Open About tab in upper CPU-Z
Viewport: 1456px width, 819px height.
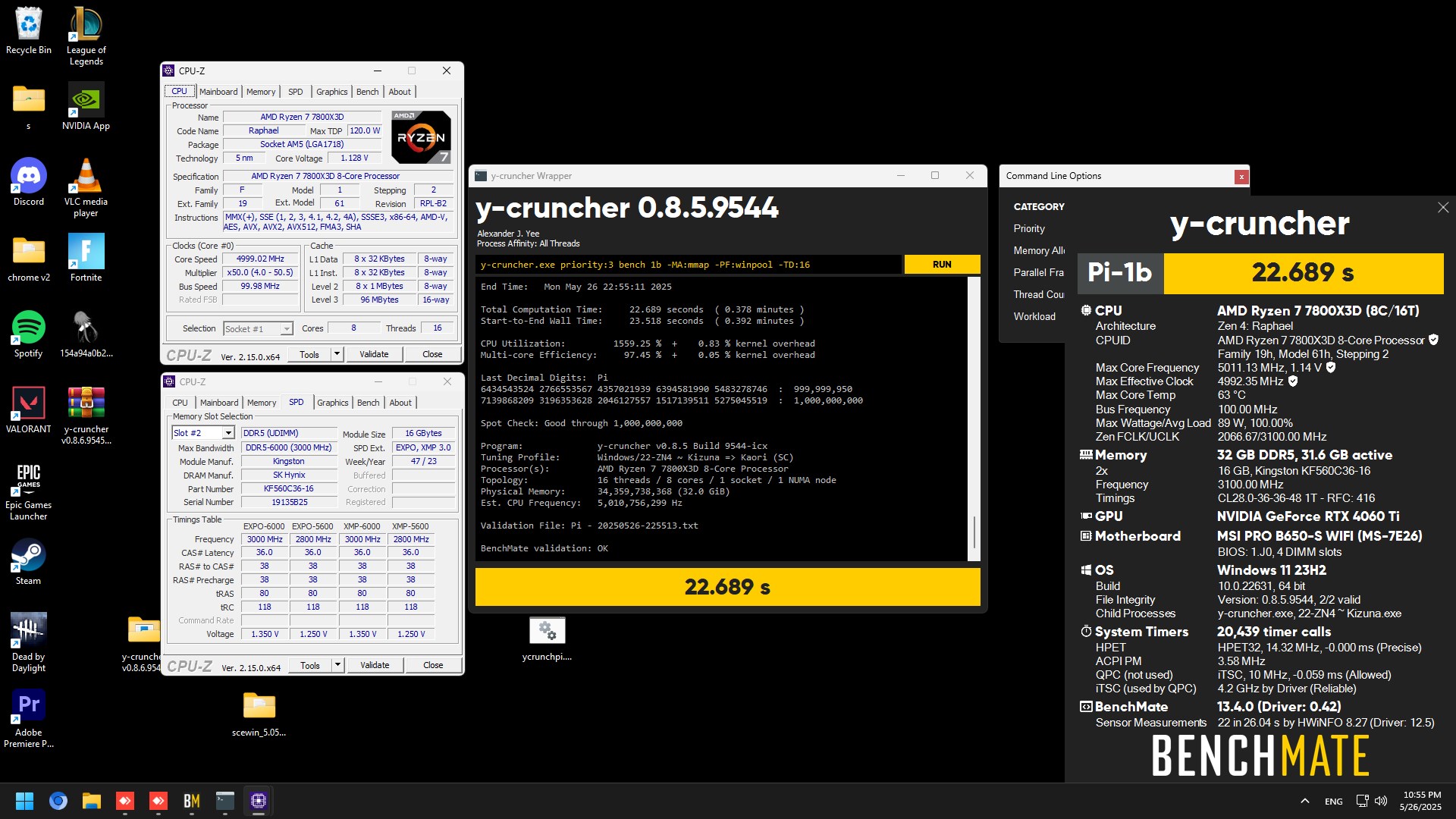coord(400,92)
